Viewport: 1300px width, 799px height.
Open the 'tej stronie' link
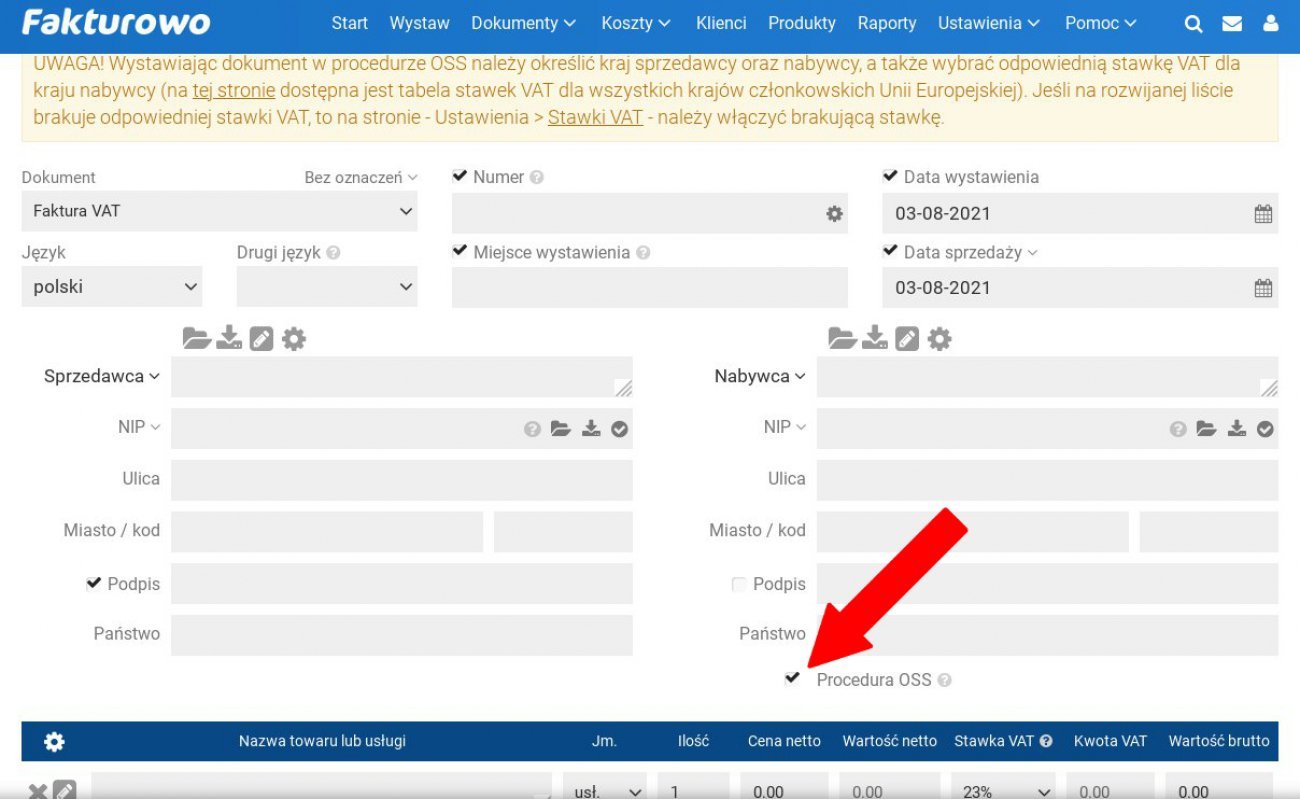233,90
